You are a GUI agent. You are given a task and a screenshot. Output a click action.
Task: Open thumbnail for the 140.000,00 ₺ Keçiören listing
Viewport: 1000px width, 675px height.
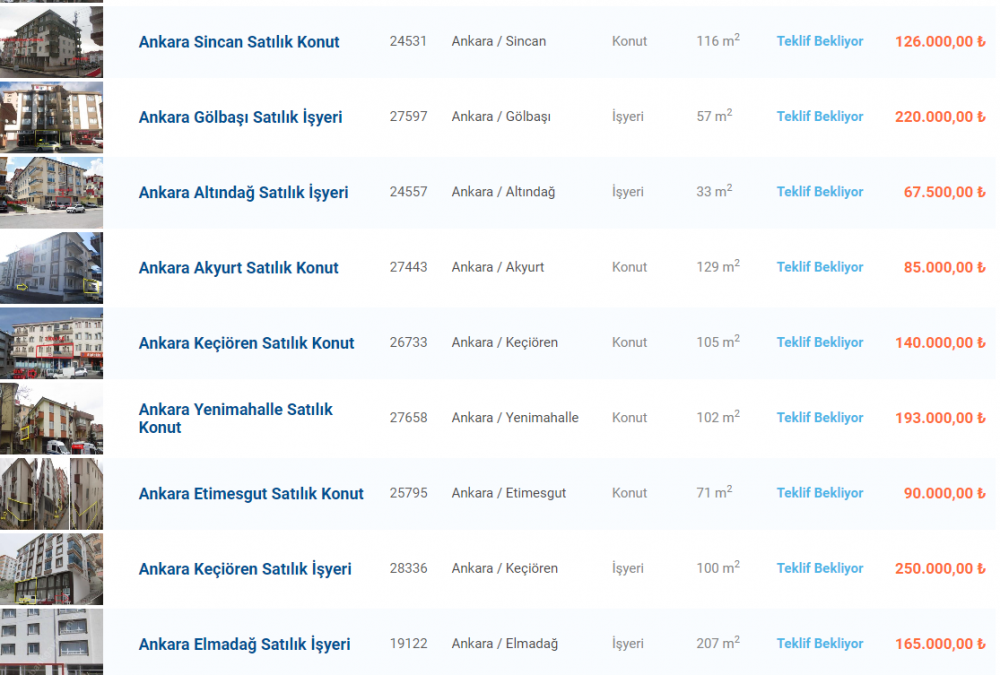click(x=51, y=343)
